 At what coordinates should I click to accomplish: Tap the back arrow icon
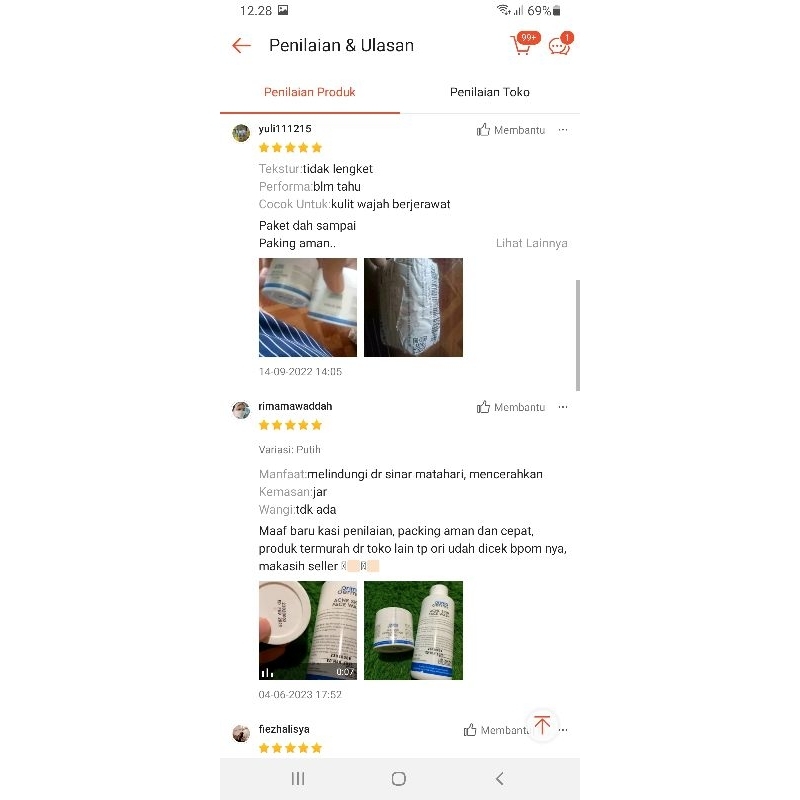(241, 45)
